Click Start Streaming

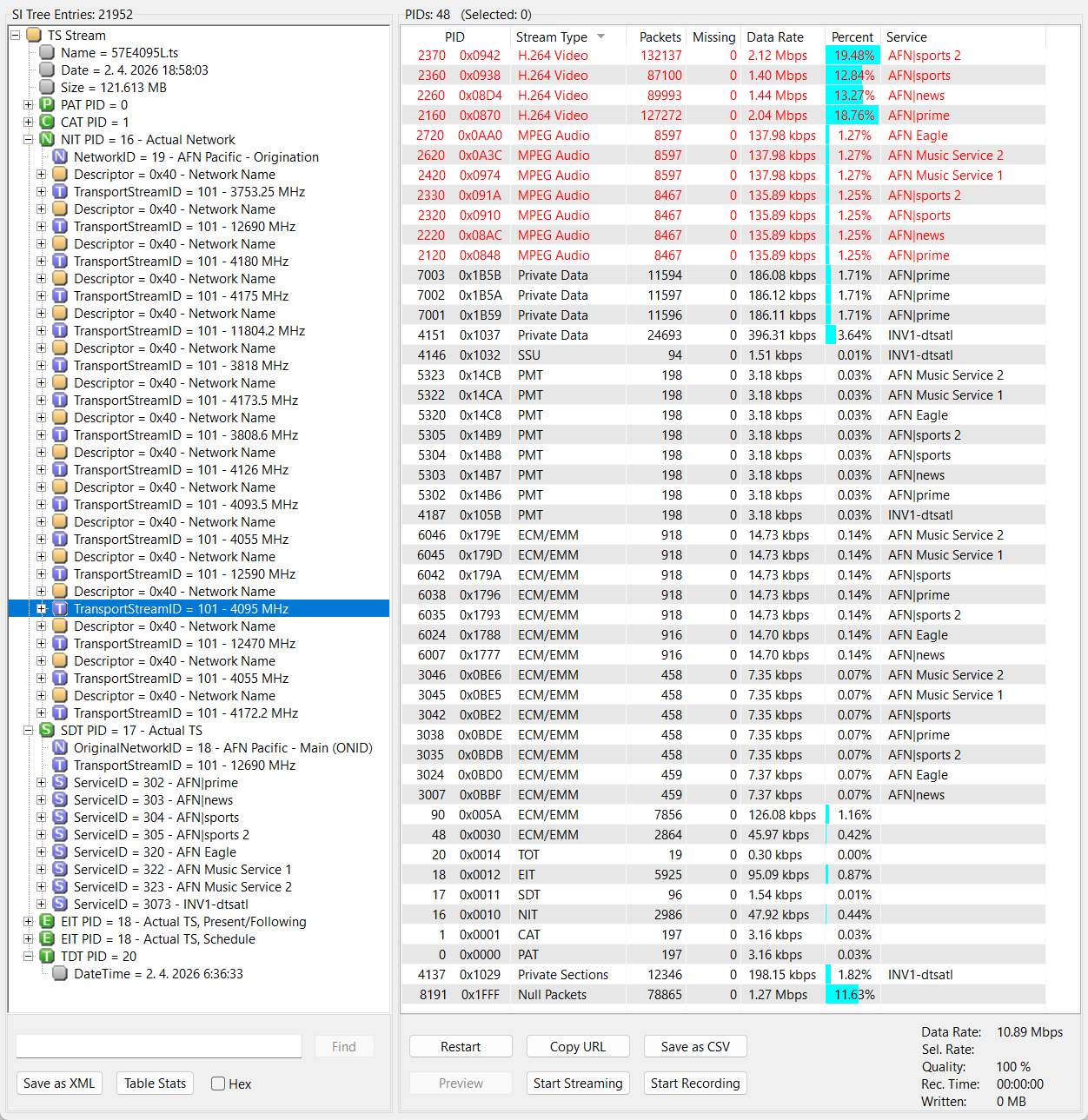pyautogui.click(x=578, y=1084)
